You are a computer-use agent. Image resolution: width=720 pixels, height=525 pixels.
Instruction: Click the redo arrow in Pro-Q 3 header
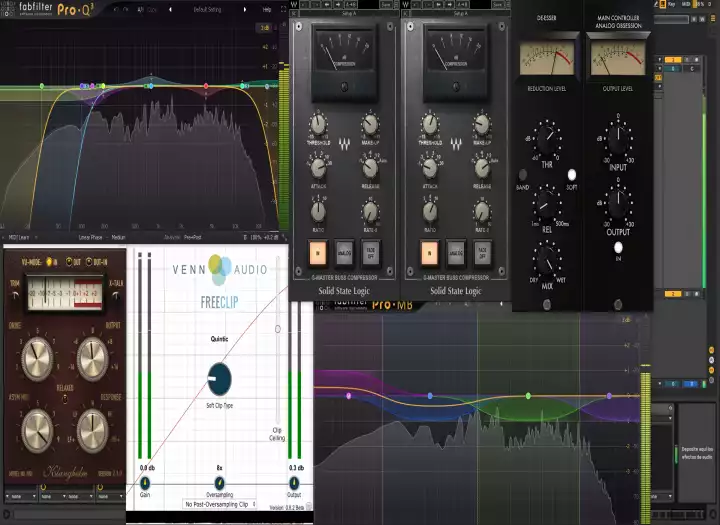(126, 9)
